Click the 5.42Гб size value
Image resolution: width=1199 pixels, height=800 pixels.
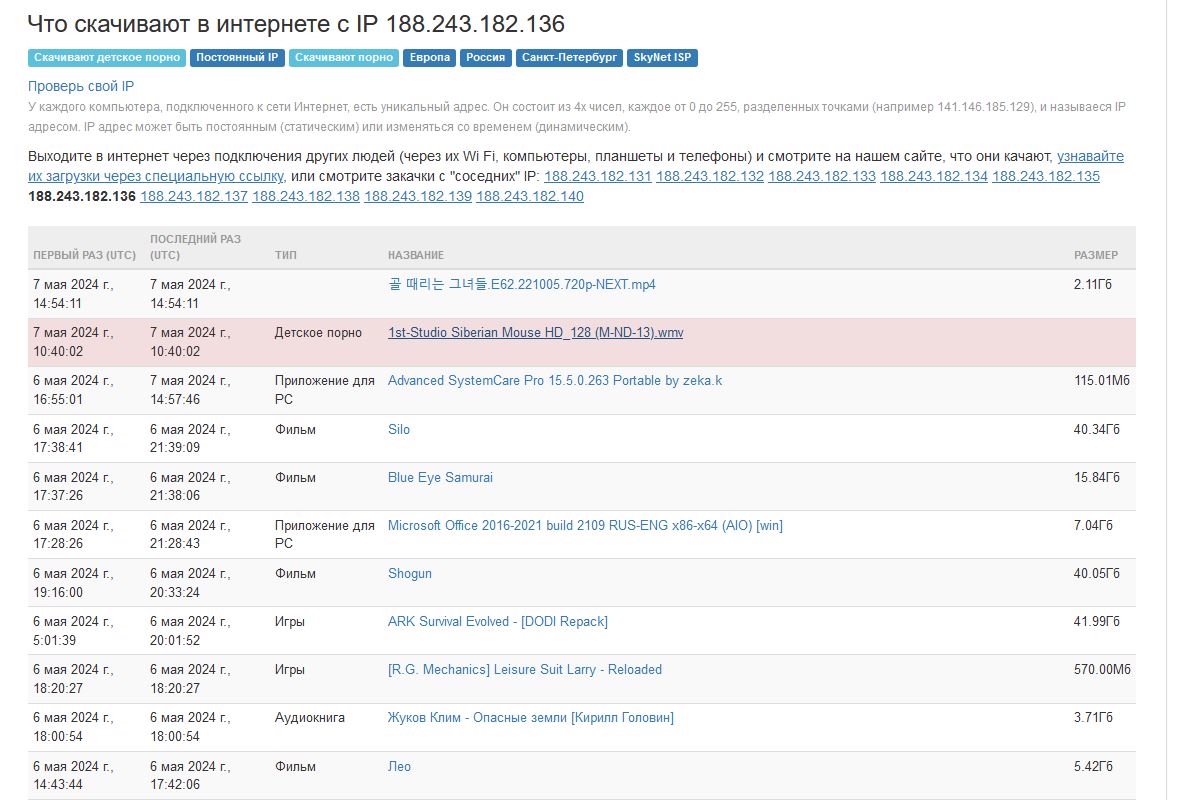[1093, 766]
